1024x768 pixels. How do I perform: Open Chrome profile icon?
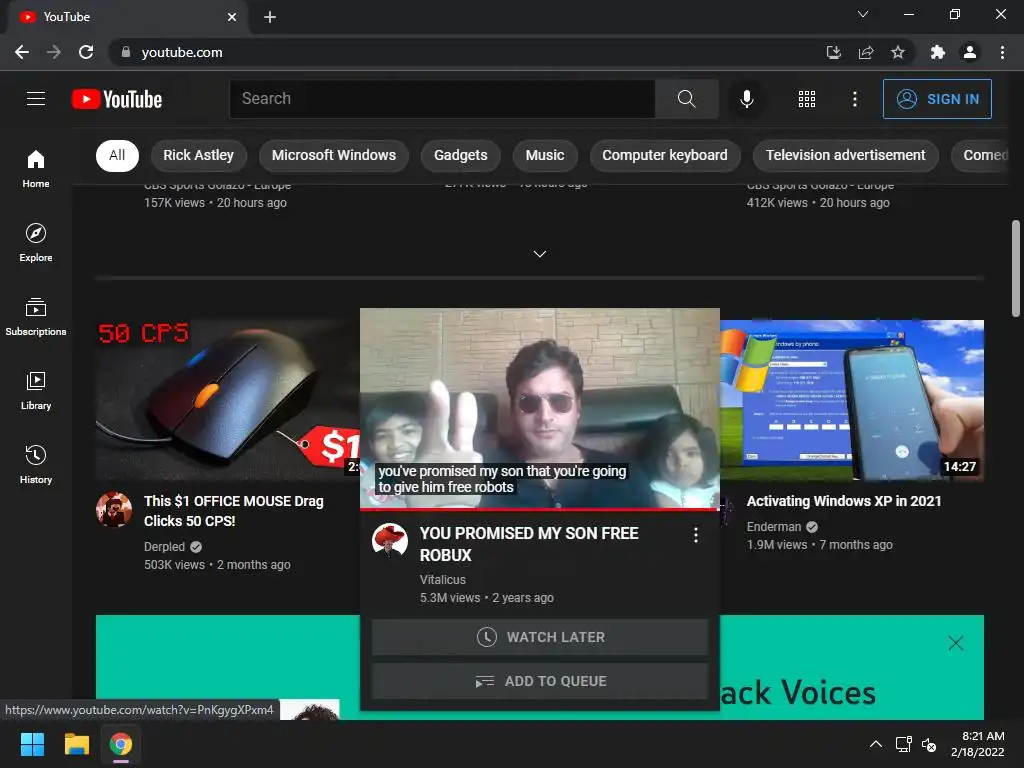point(970,52)
